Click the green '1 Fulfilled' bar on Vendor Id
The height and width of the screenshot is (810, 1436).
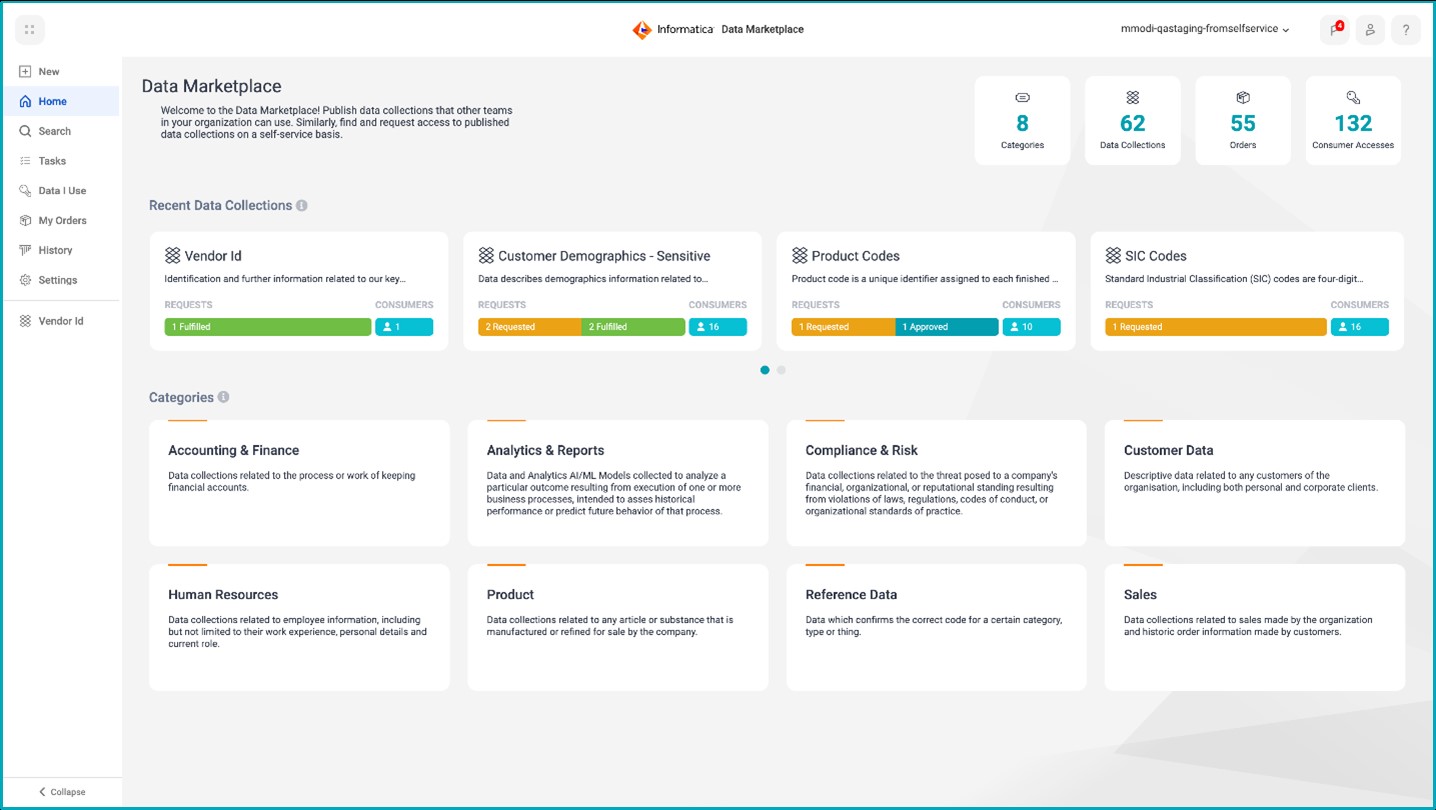coord(267,327)
